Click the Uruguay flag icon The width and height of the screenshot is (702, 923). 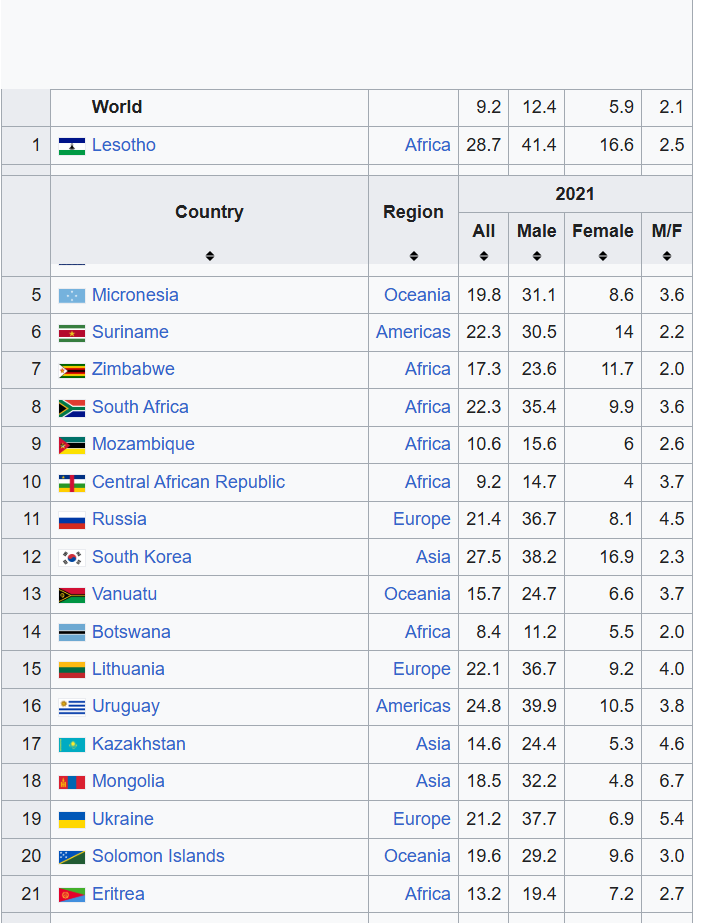71,707
